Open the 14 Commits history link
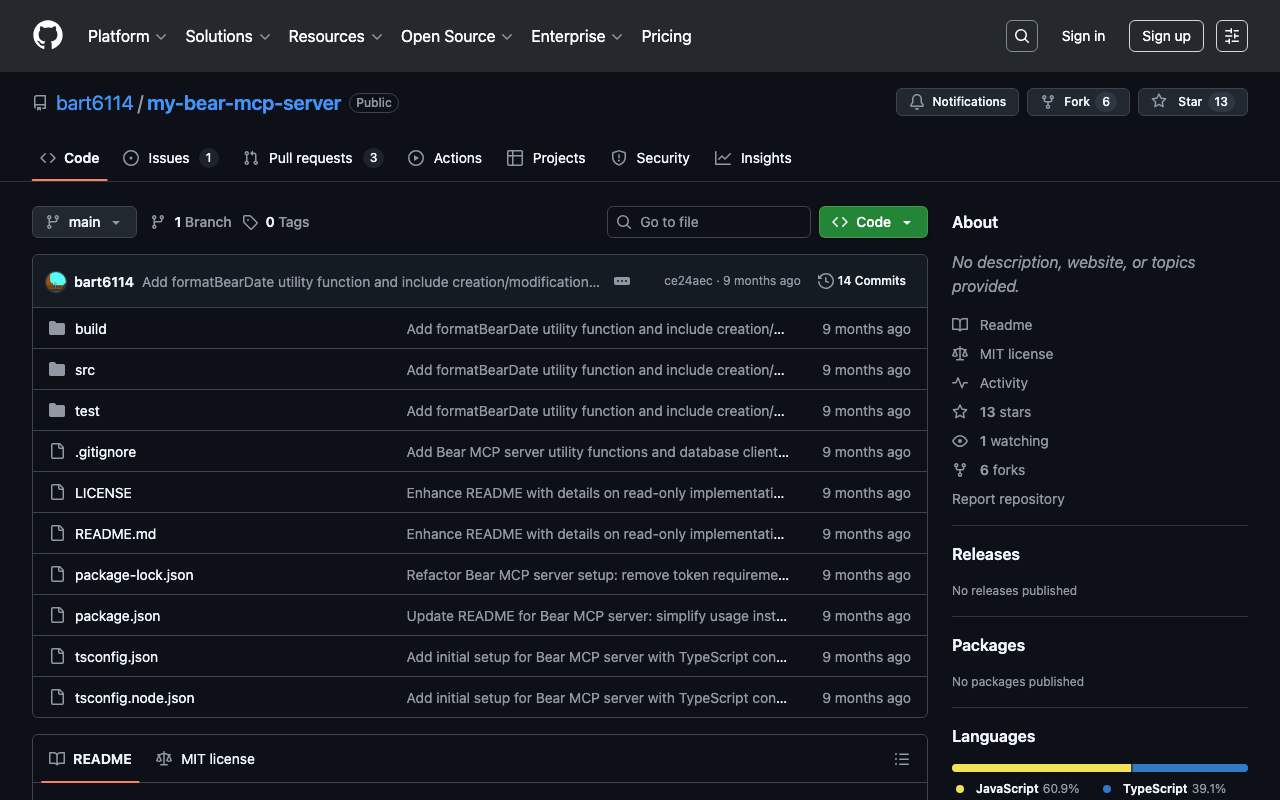The image size is (1280, 800). pyautogui.click(x=861, y=281)
